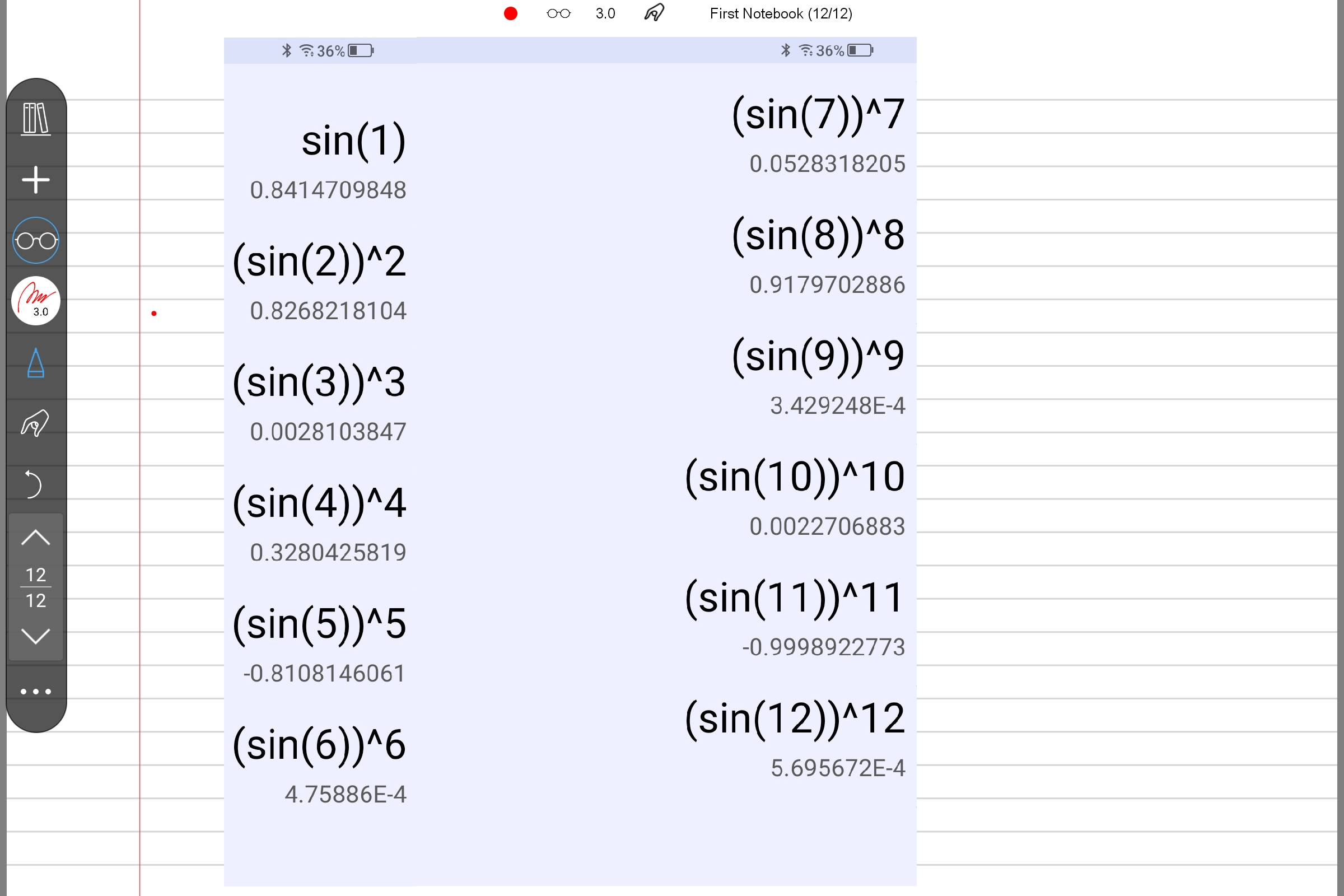The height and width of the screenshot is (896, 1344).
Task: Click the finger gesture icon in top bar
Action: 654,12
